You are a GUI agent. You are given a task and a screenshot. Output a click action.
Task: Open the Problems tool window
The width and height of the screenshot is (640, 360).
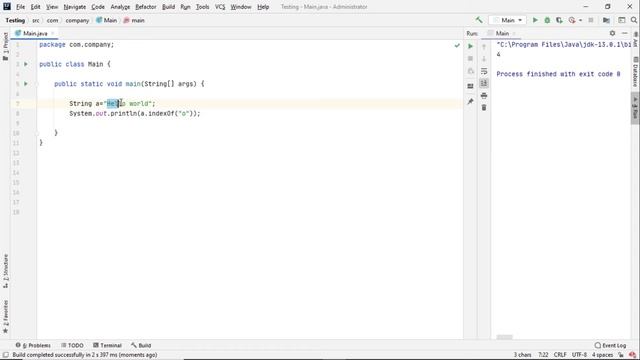tap(33, 345)
